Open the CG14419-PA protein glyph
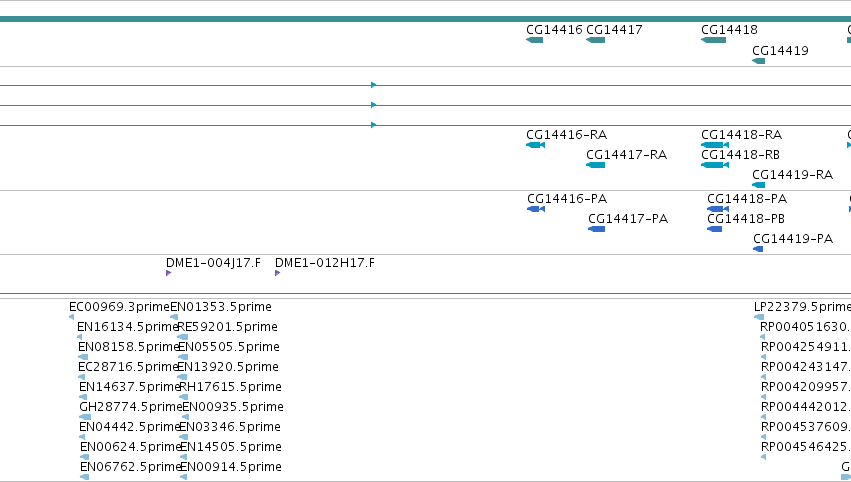This screenshot has width=851, height=482. point(758,249)
